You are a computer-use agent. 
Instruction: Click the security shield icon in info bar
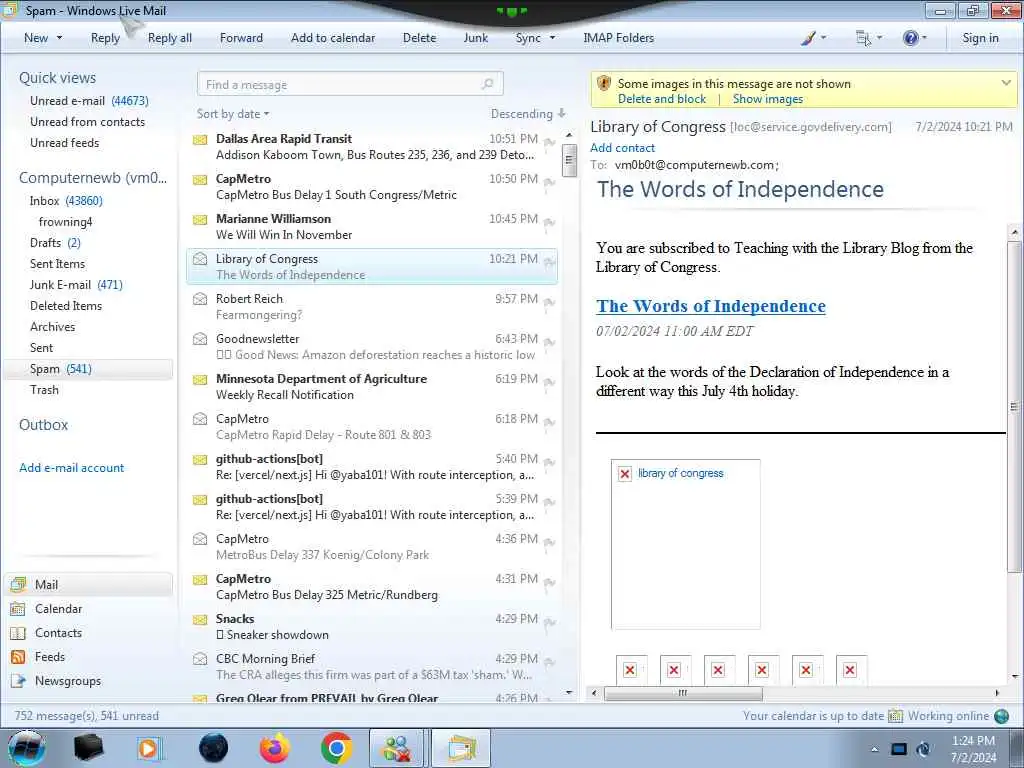click(604, 83)
